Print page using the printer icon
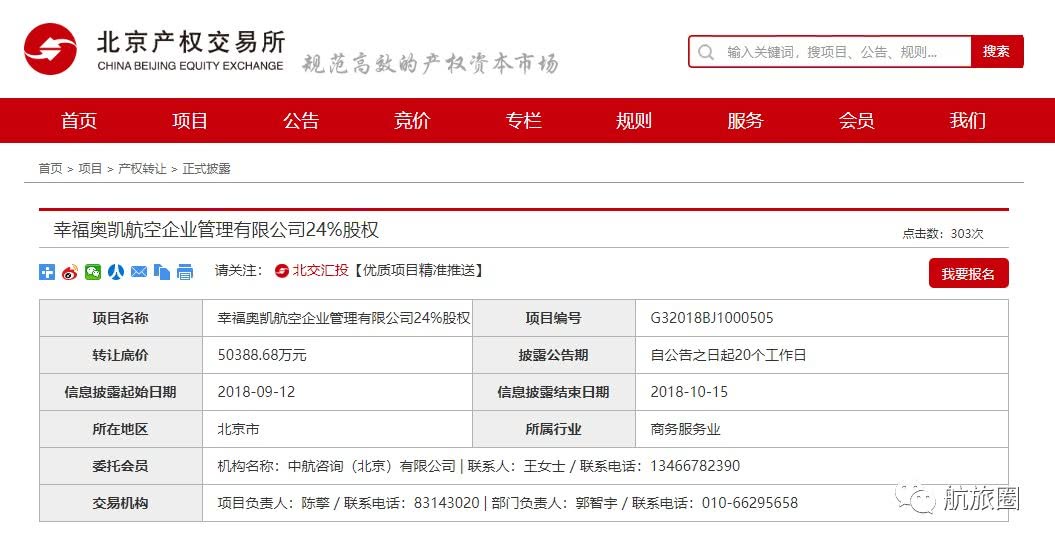 184,272
